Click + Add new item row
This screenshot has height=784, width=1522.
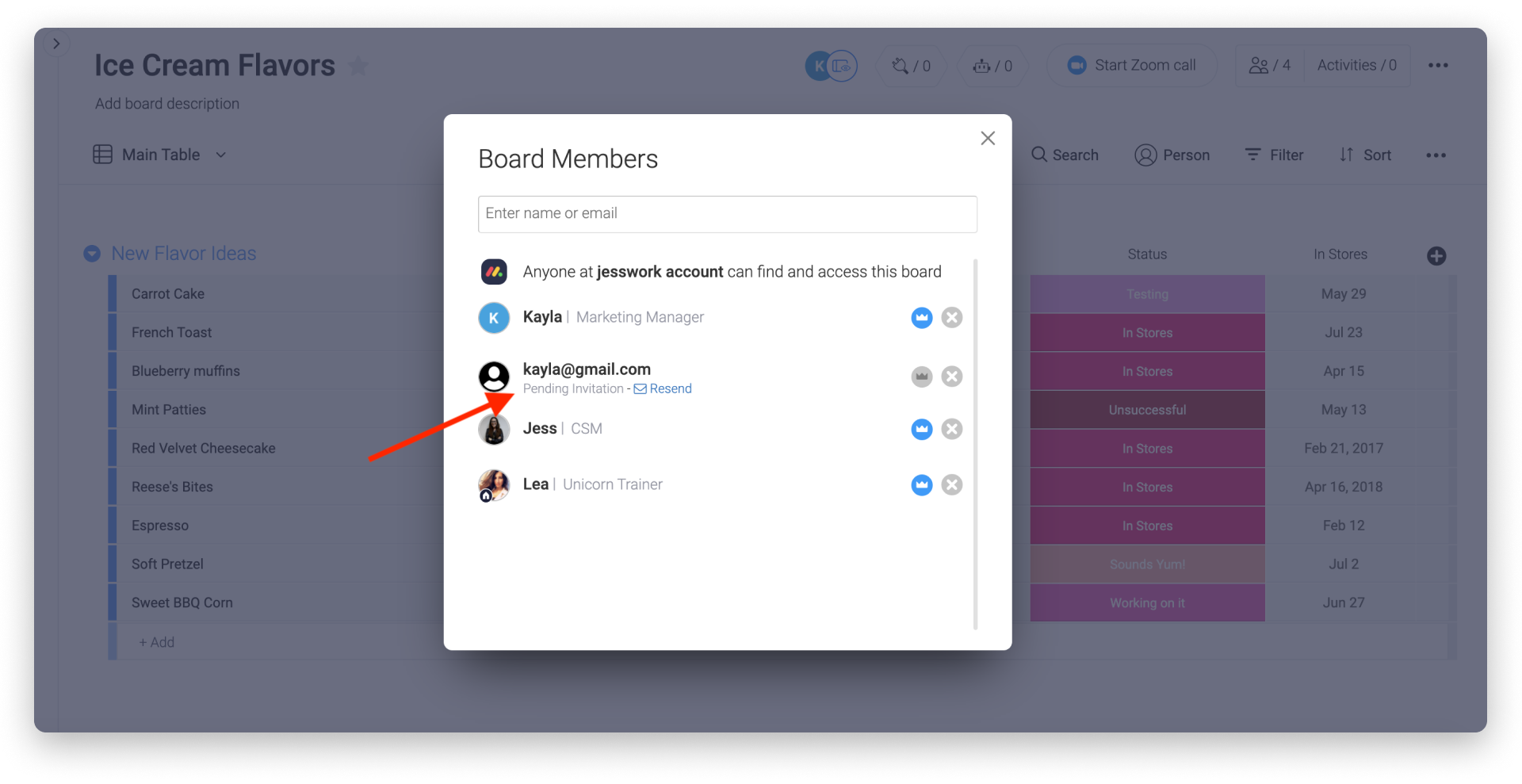pyautogui.click(x=157, y=642)
